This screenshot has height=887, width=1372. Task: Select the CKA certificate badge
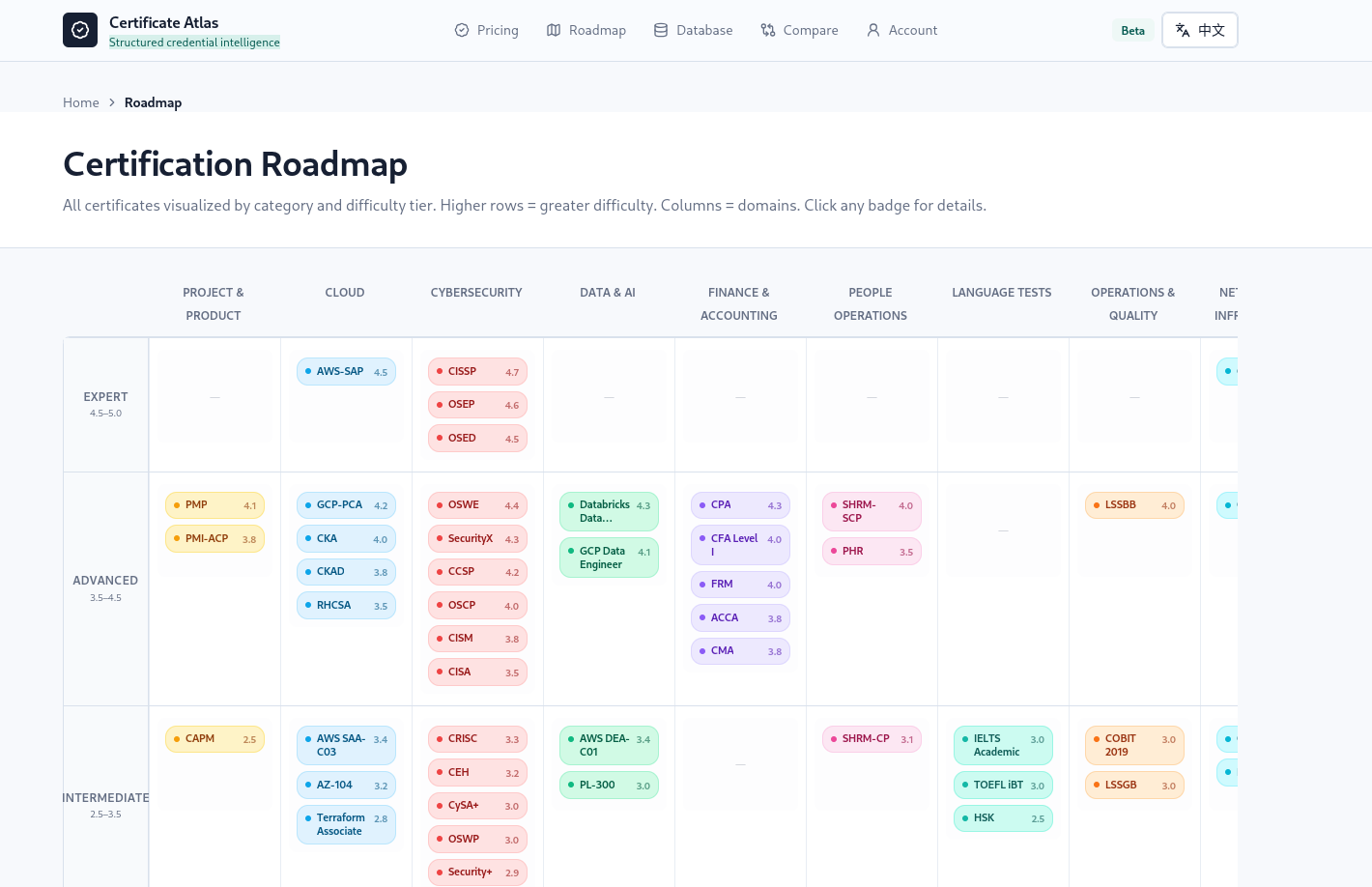pos(346,539)
